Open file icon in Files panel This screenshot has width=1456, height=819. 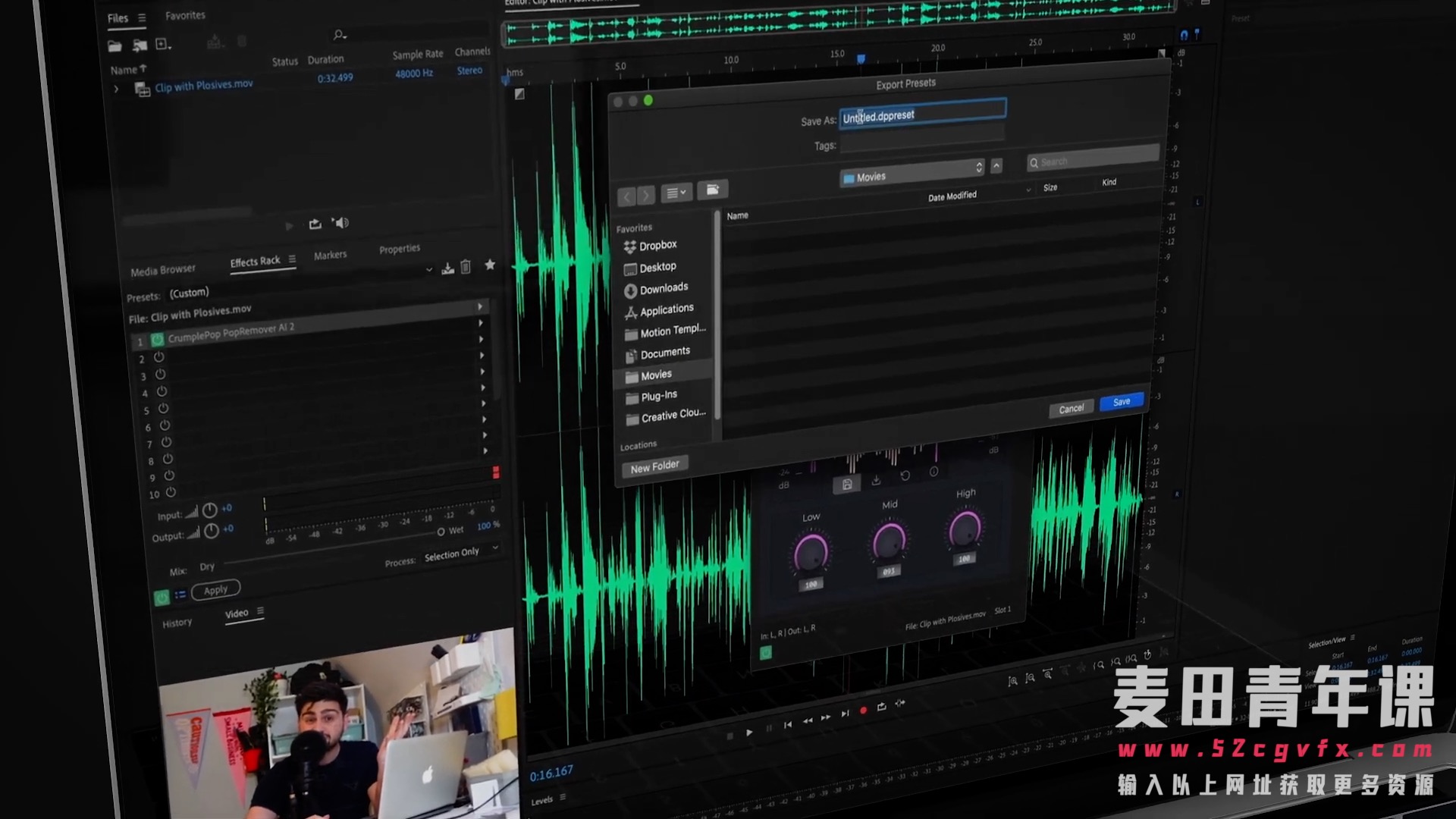pos(115,46)
